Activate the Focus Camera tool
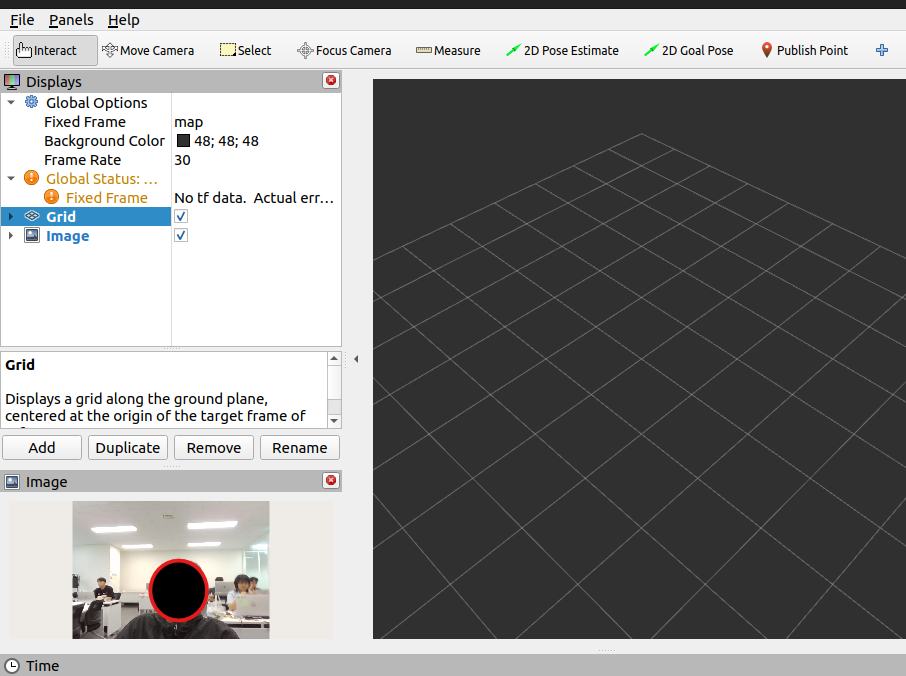 click(344, 51)
